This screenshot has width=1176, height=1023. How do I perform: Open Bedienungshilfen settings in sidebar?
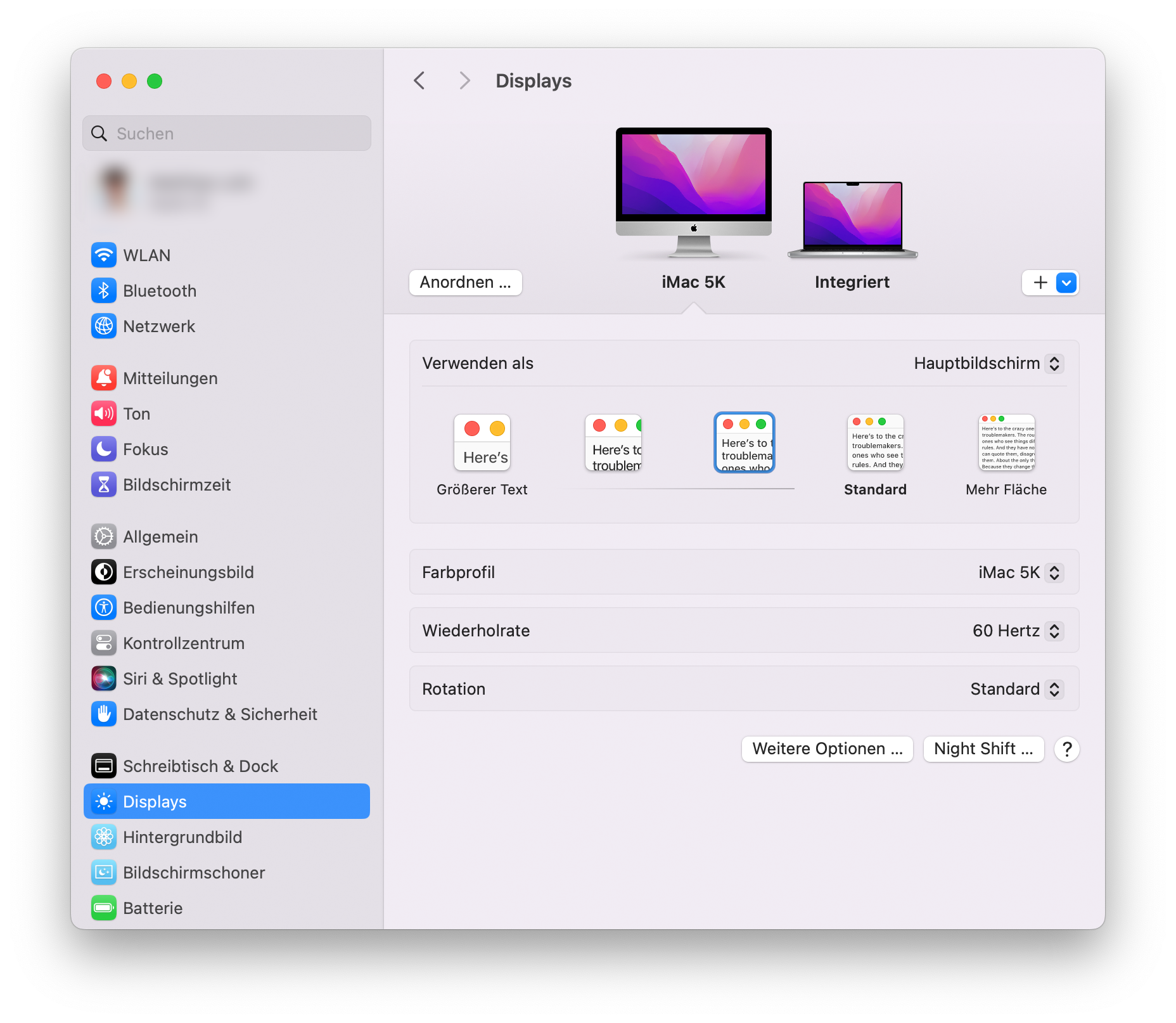coord(226,608)
